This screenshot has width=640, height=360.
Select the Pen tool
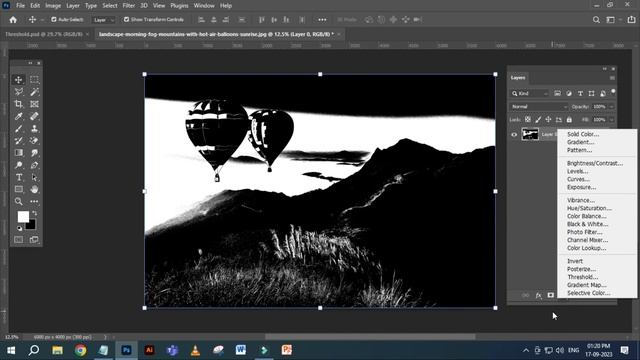pos(34,165)
